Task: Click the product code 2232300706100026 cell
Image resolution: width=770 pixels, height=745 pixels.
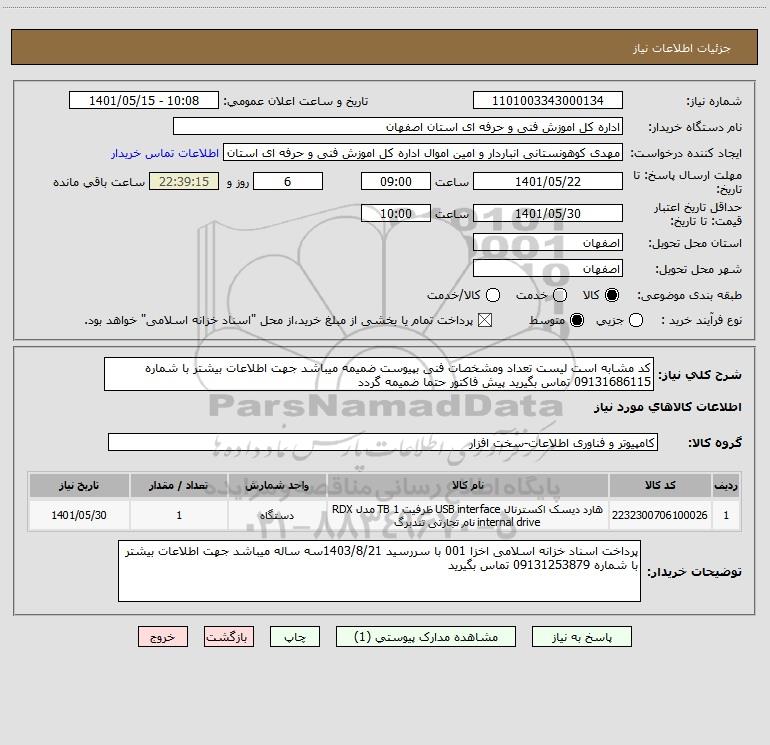Action: 660,515
